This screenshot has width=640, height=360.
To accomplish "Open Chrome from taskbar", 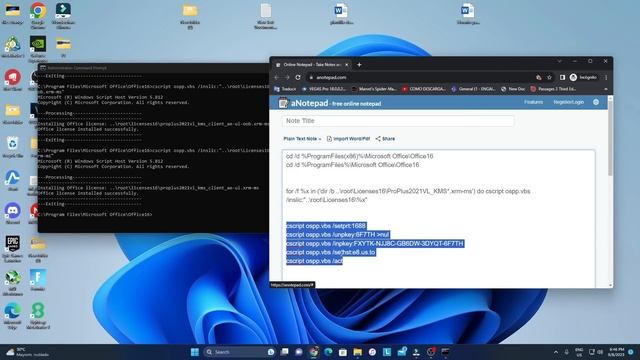I will coord(313,352).
